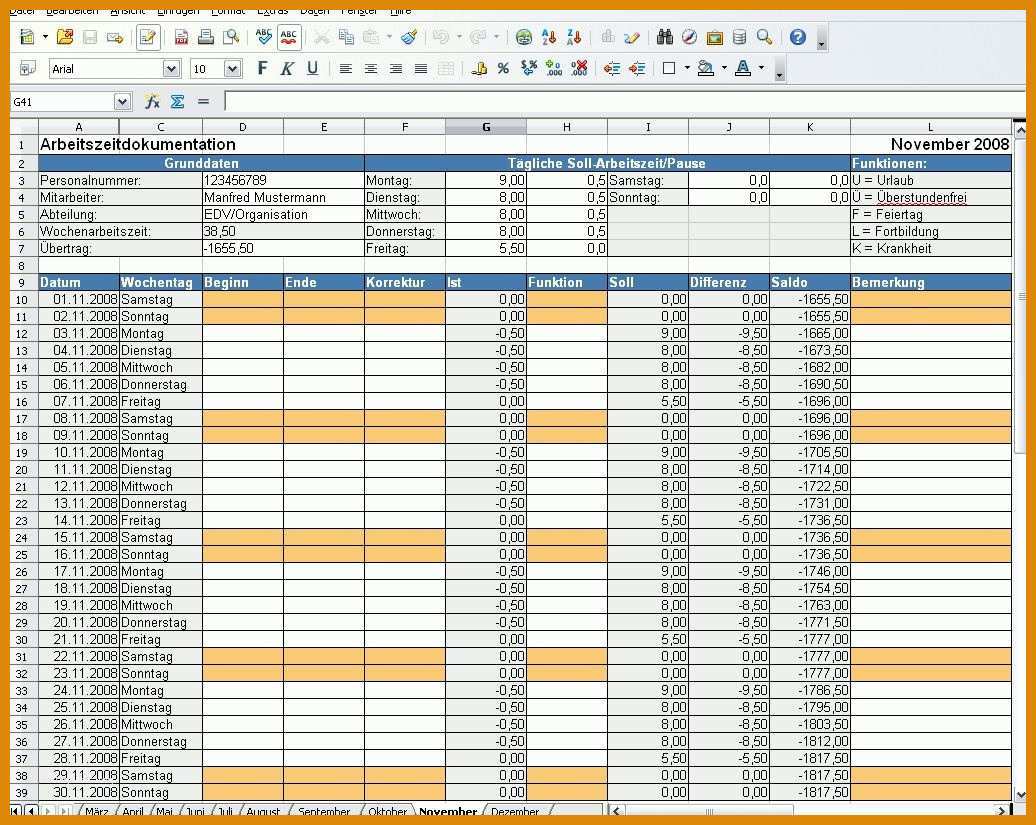Open Font Color dropdown arrow
Image resolution: width=1036 pixels, height=825 pixels.
tap(761, 68)
